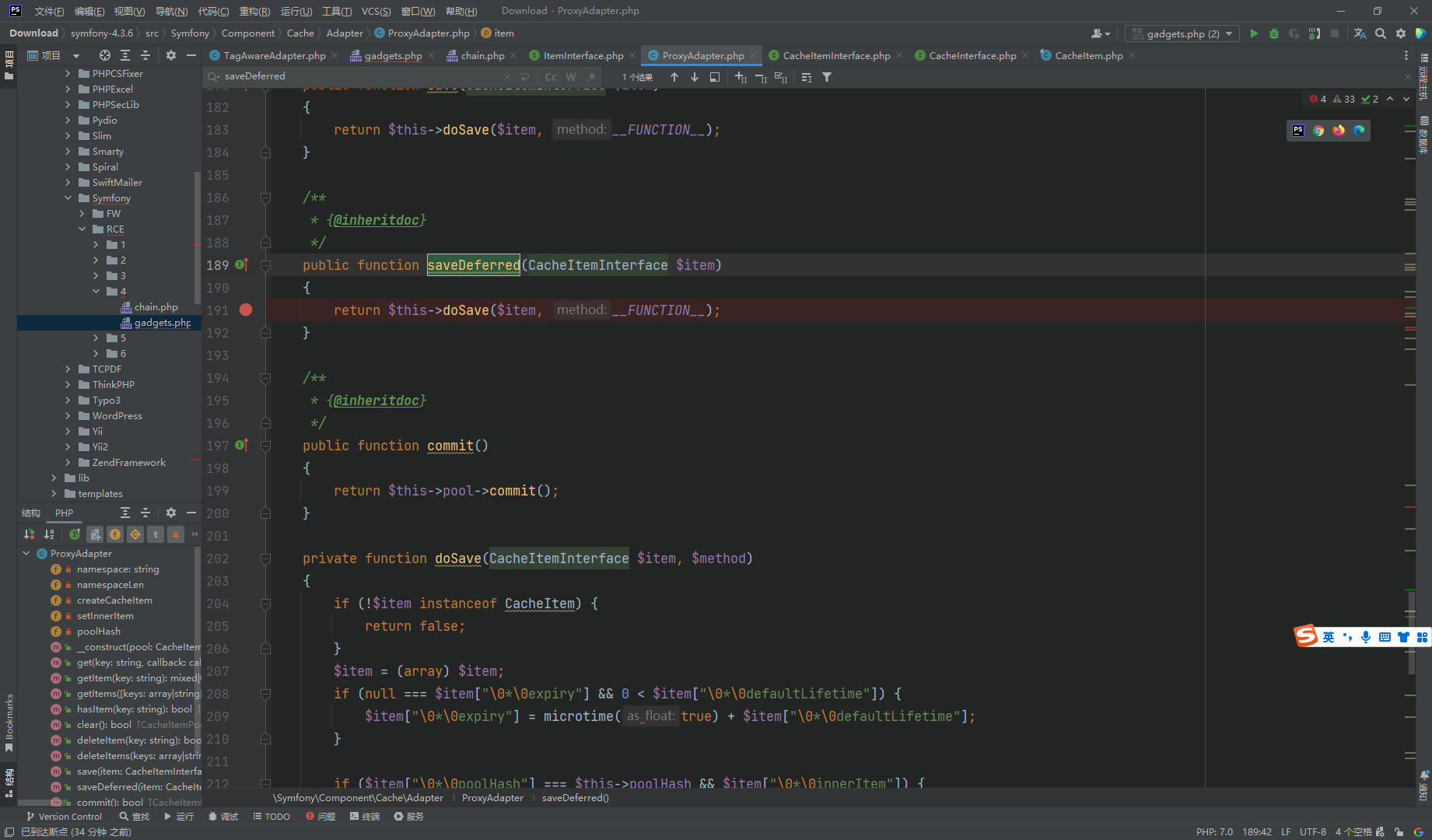Open the 查找 Find tool window
The height and width of the screenshot is (840, 1432).
click(x=134, y=817)
